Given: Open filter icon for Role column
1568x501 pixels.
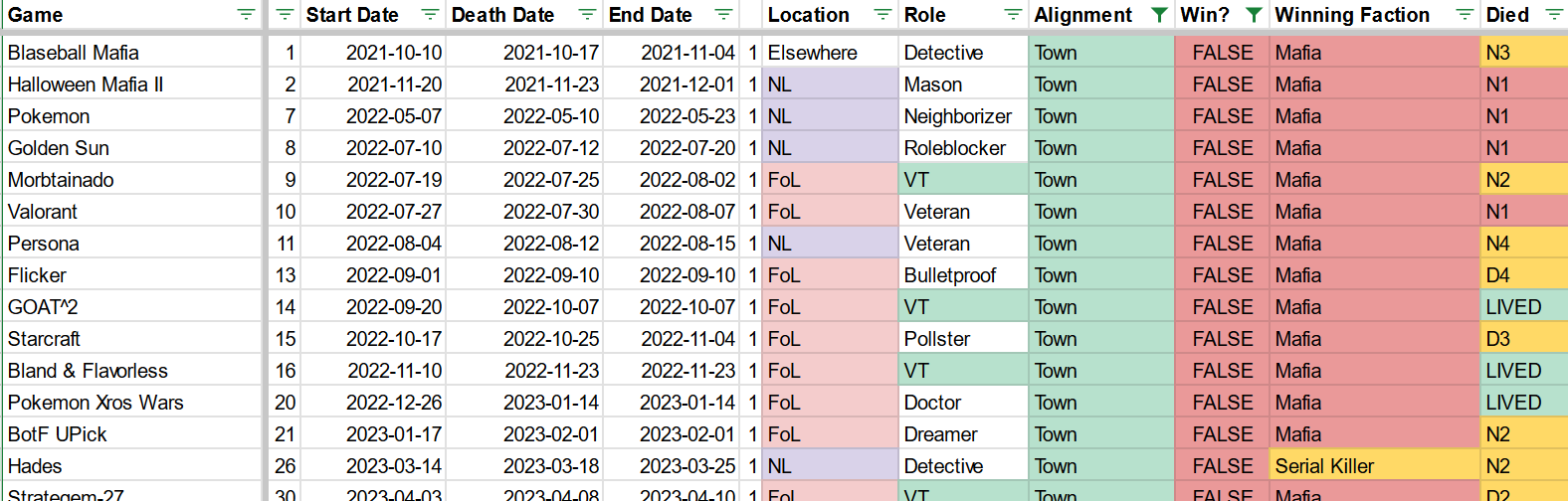Looking at the screenshot, I should [x=1013, y=15].
